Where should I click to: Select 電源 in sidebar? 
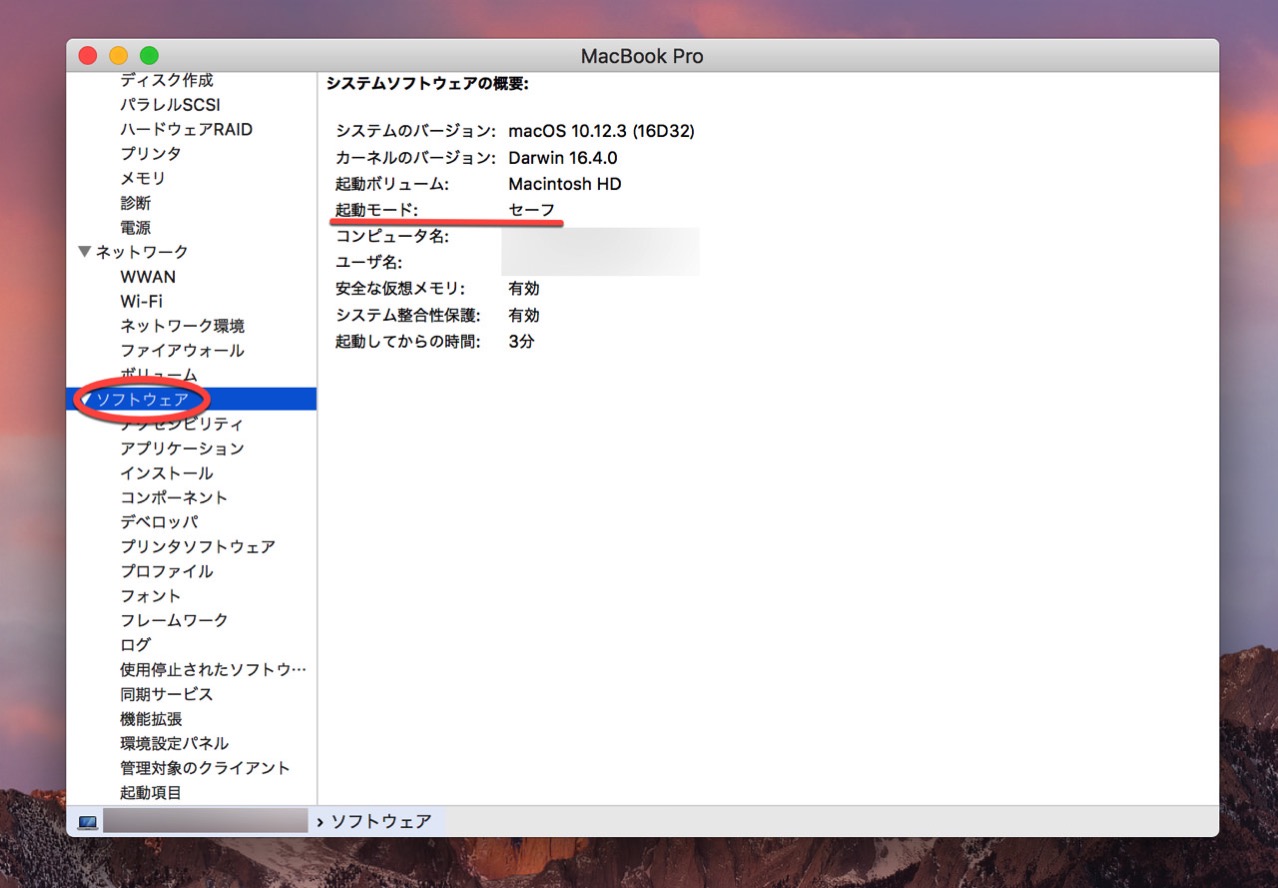(136, 228)
